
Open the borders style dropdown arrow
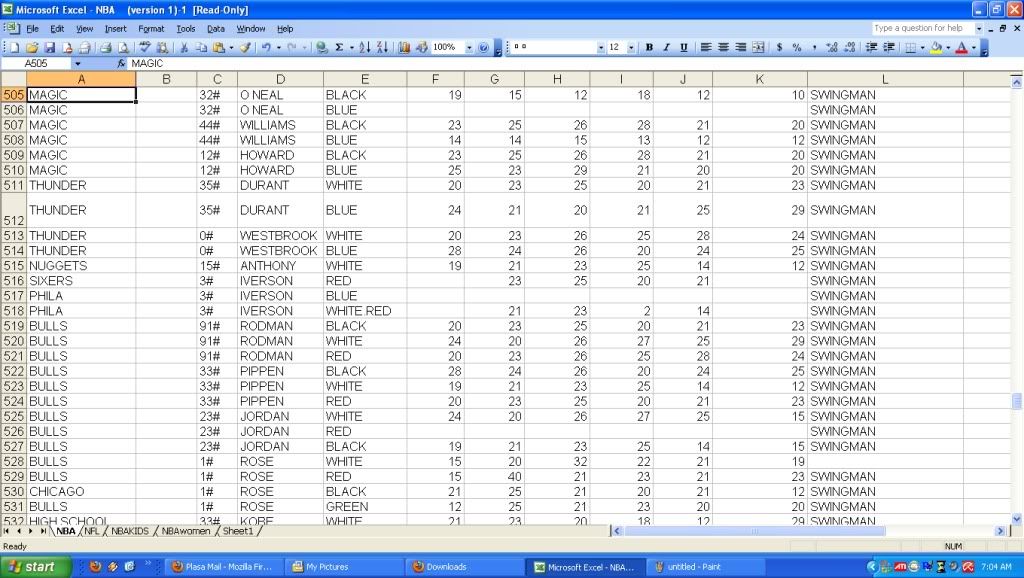pyautogui.click(x=922, y=48)
